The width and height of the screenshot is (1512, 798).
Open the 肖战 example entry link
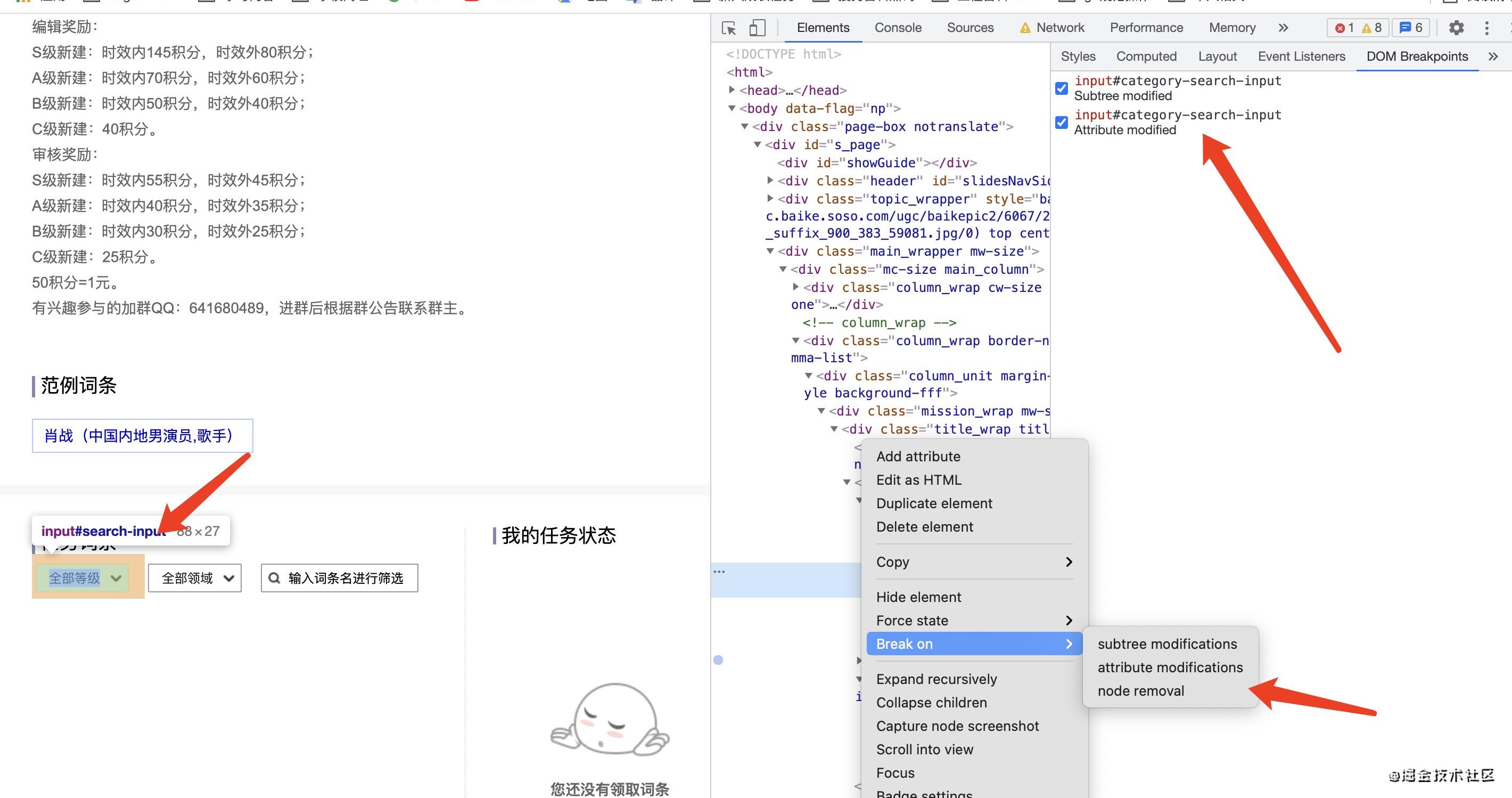[x=139, y=436]
